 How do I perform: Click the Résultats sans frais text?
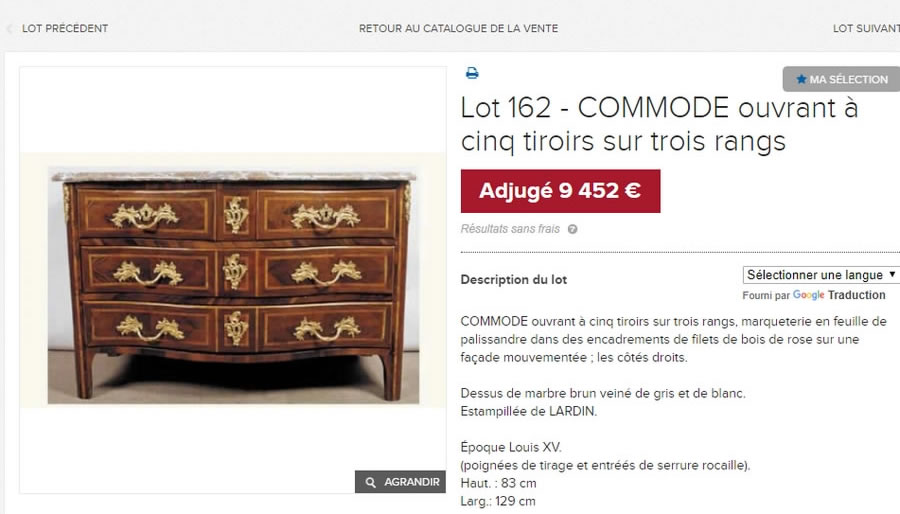pos(510,229)
